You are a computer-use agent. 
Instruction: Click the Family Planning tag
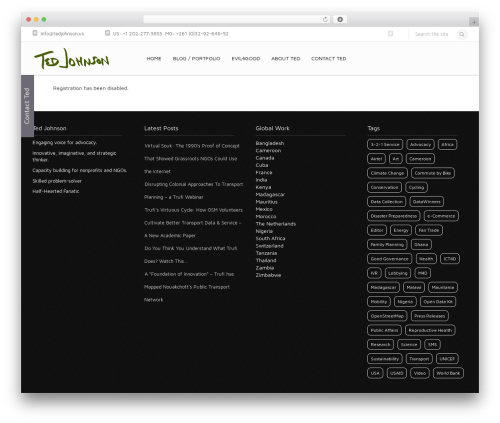387,245
